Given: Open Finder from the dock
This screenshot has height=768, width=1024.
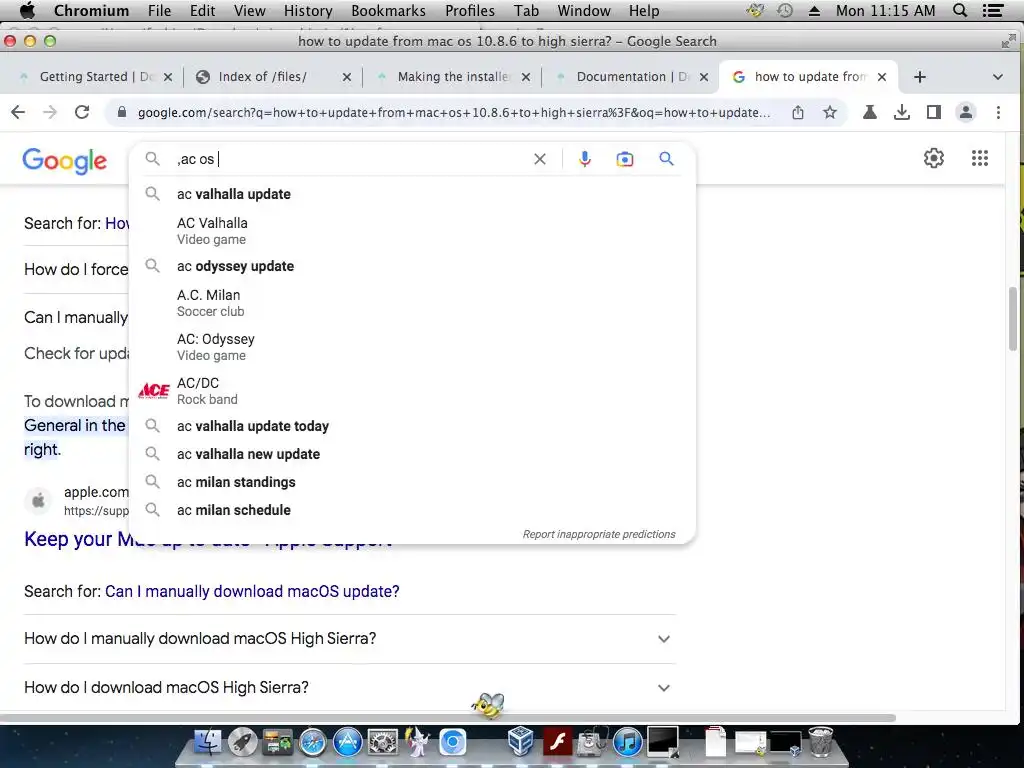Looking at the screenshot, I should pyautogui.click(x=208, y=742).
